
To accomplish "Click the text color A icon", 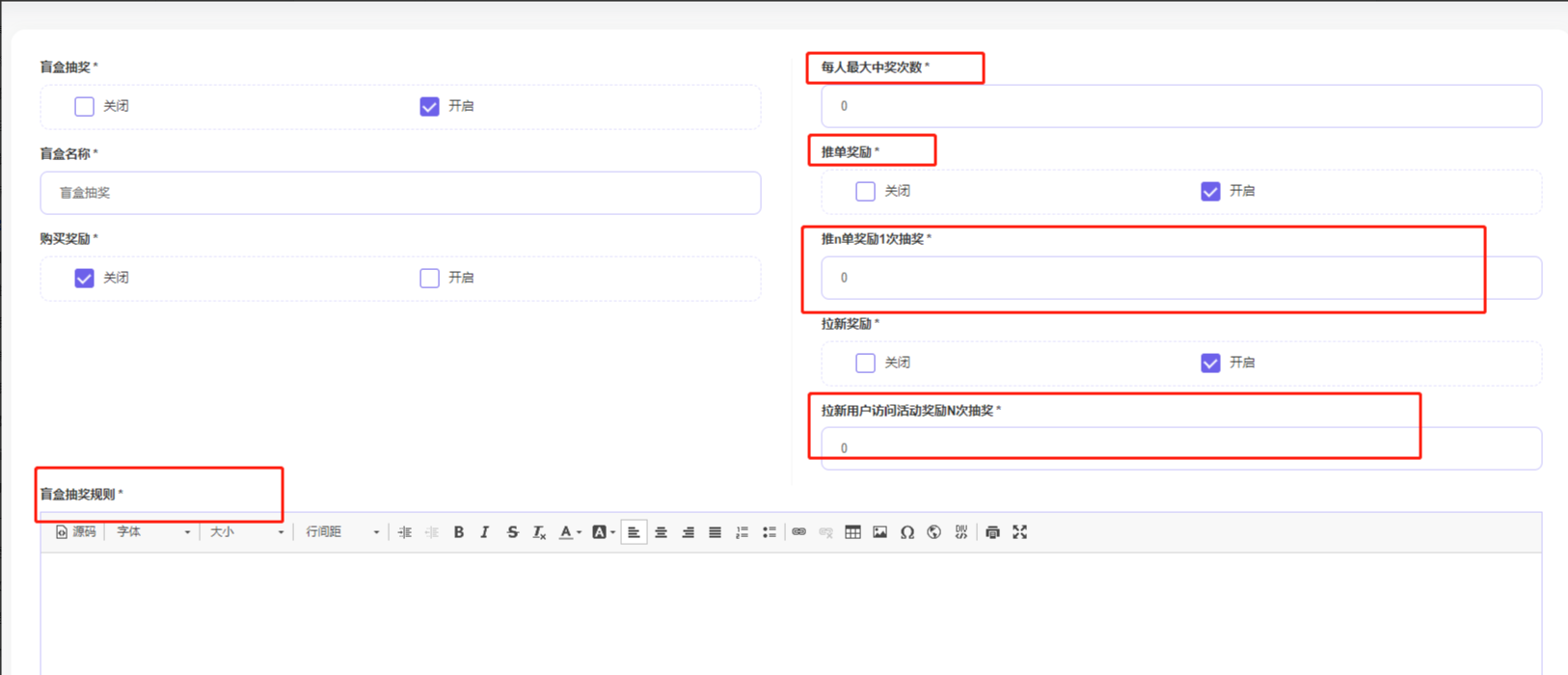I will pyautogui.click(x=566, y=532).
